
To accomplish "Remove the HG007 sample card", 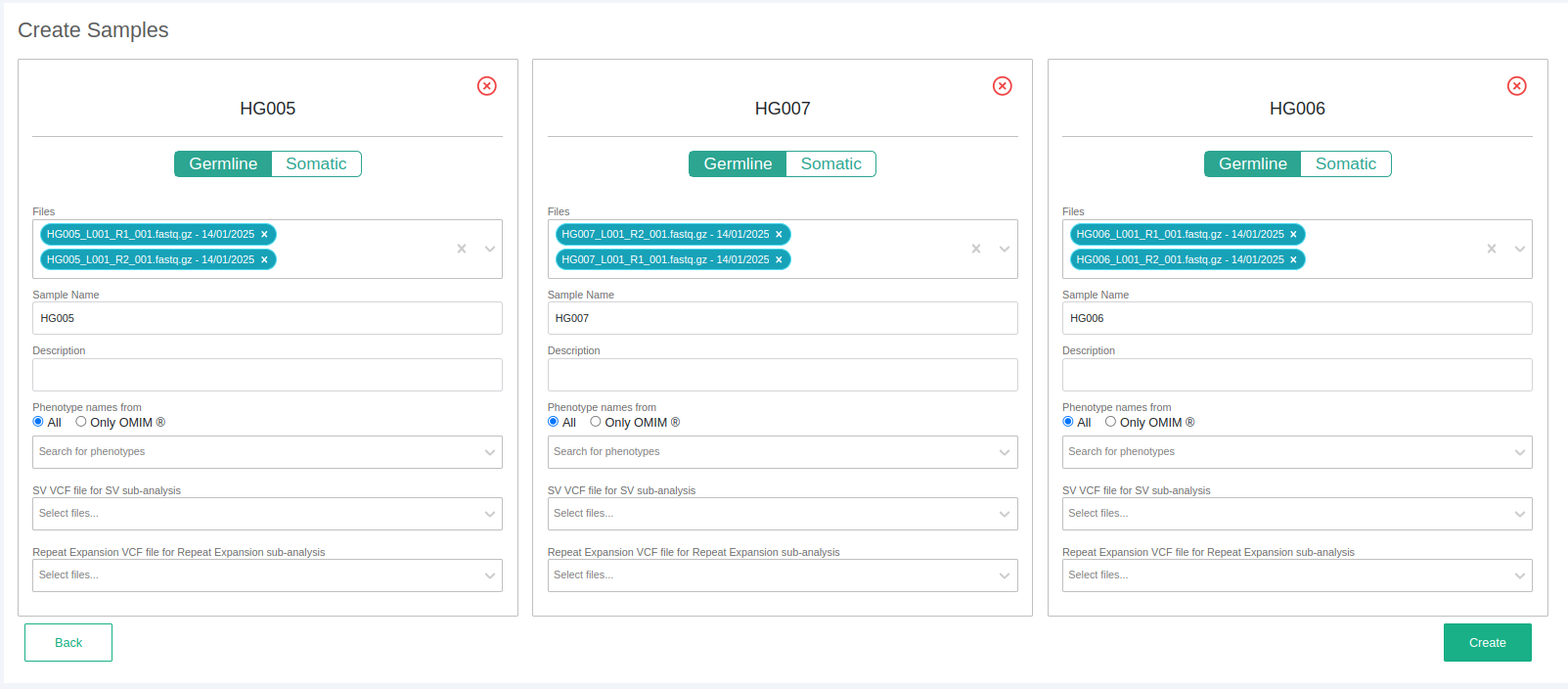I will point(1002,86).
